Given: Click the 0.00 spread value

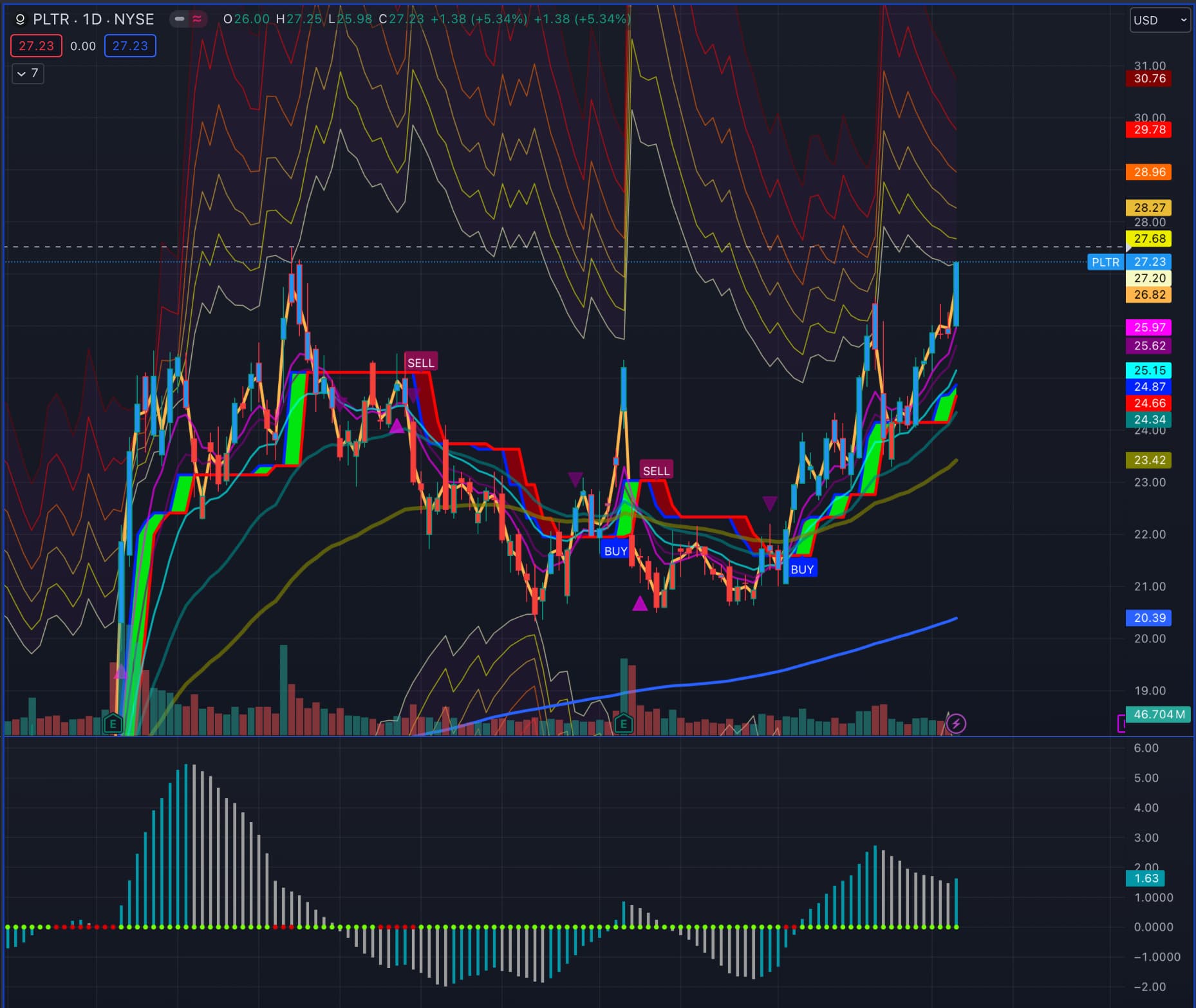Looking at the screenshot, I should point(83,46).
